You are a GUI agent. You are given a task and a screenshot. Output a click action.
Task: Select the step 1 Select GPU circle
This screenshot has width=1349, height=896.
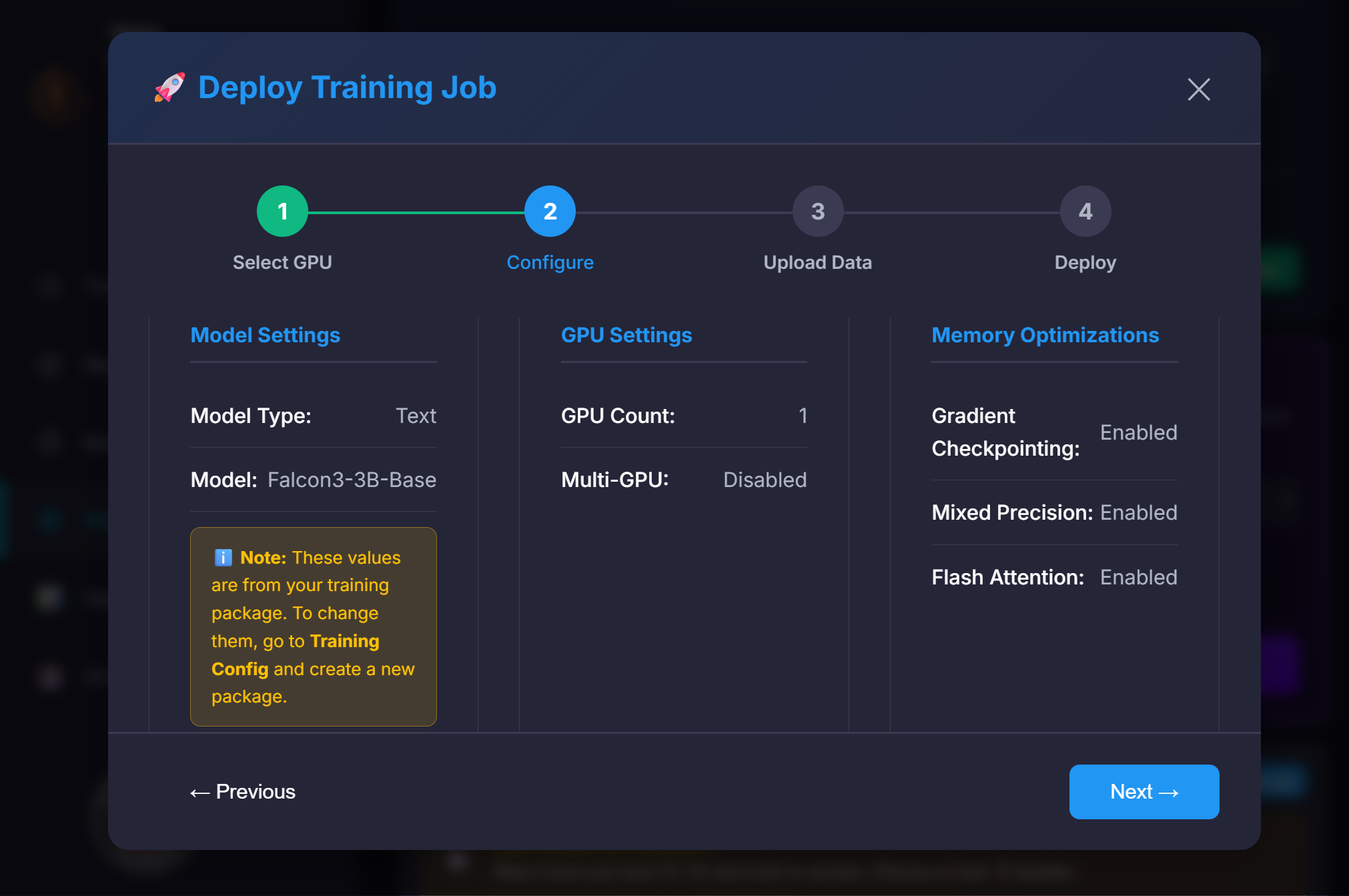click(282, 211)
